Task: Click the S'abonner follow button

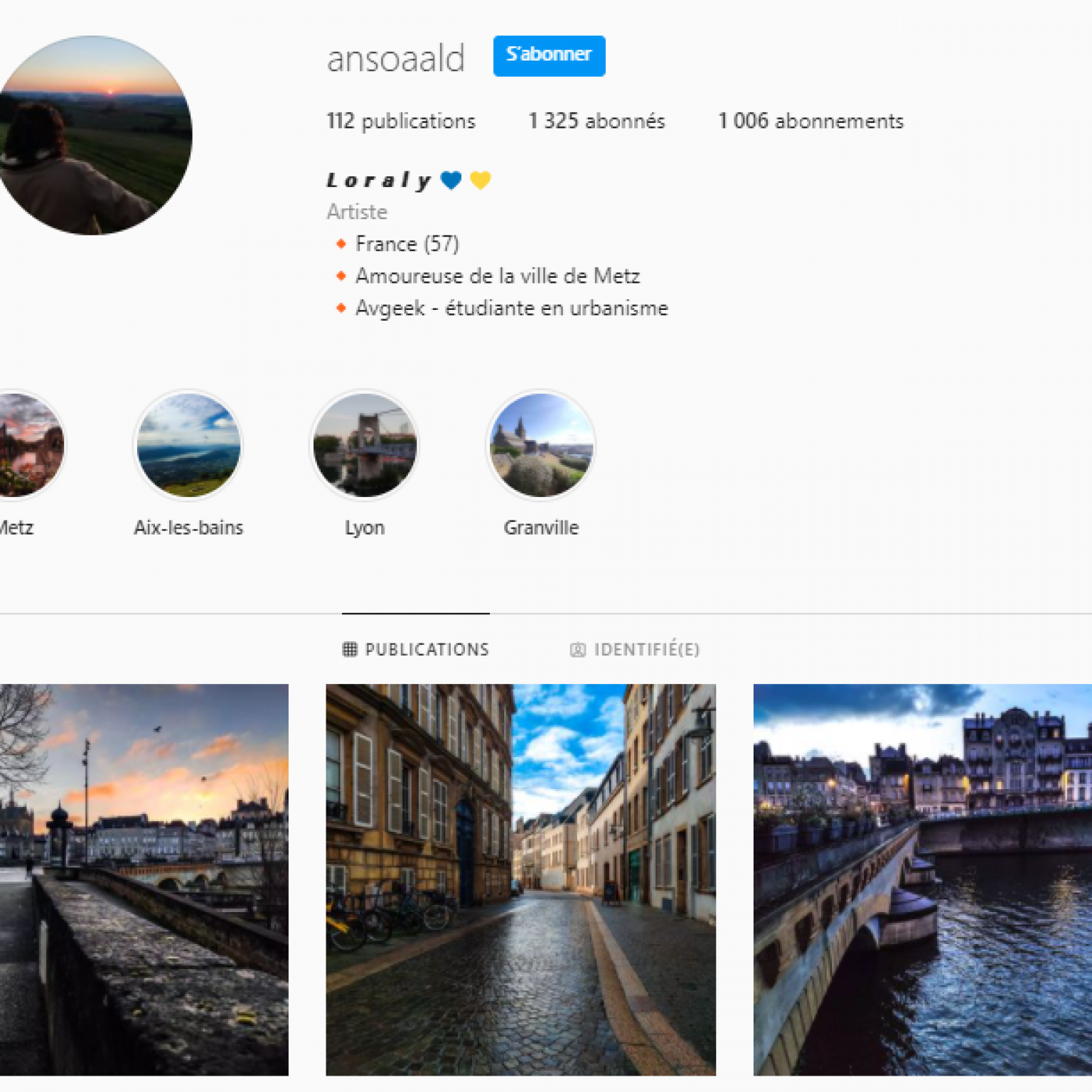Action: pos(549,55)
